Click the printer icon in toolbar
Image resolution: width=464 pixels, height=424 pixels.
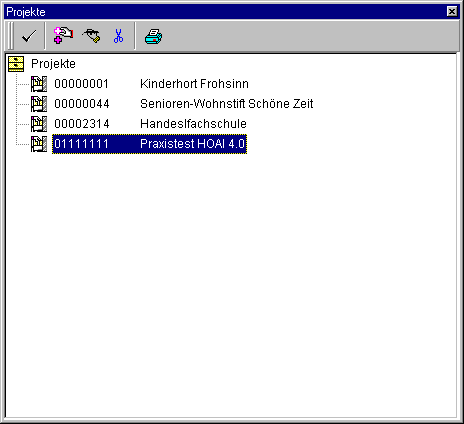coord(153,36)
